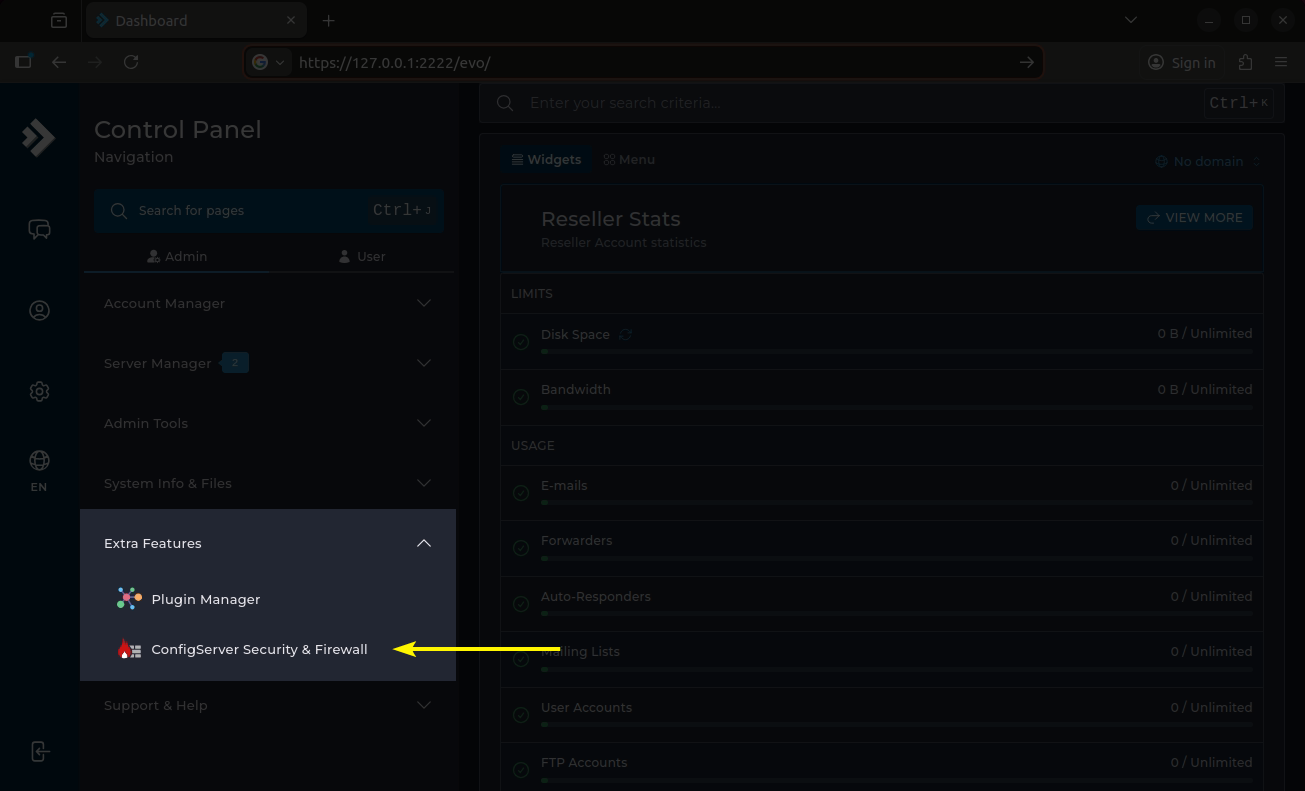Screen dimensions: 1305x791
Task: Click the VIEW MORE button on Reseller Stats
Action: [1194, 217]
